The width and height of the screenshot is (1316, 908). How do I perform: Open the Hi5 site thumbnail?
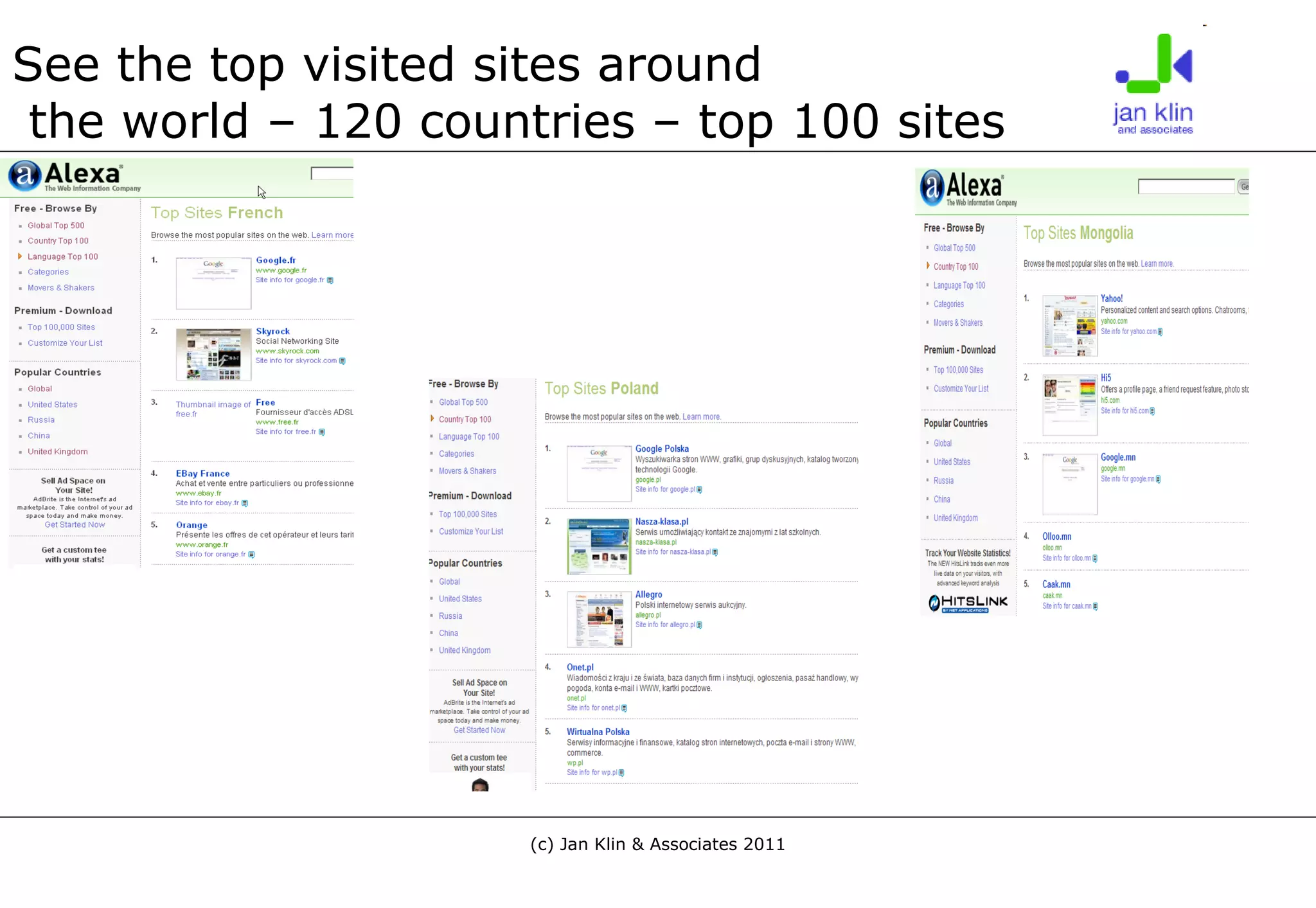click(x=1070, y=405)
